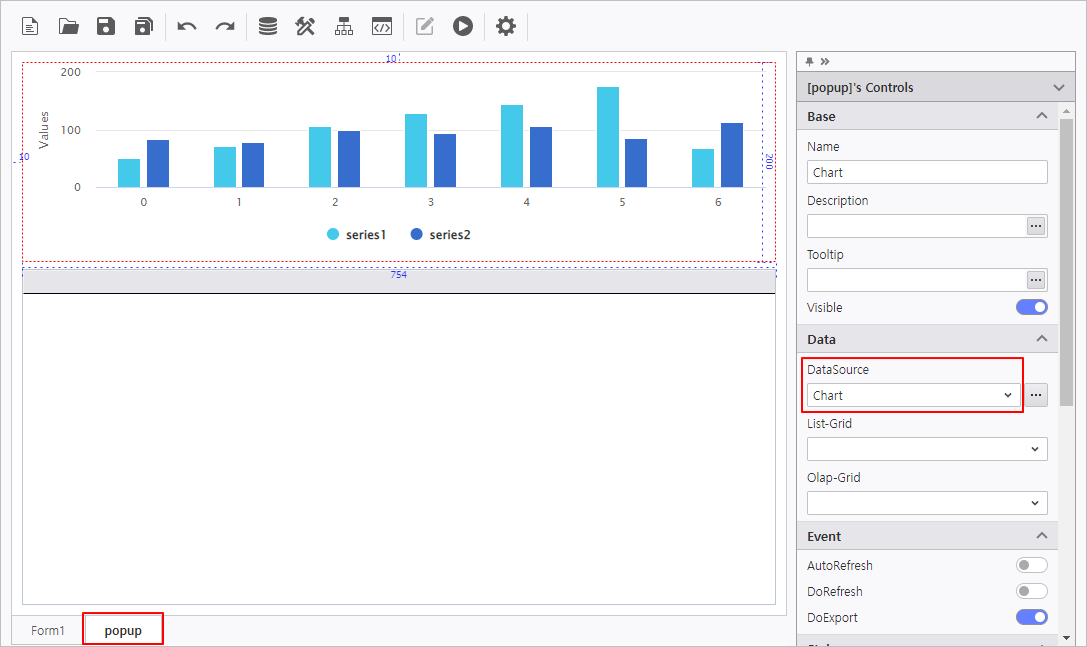Viewport: 1087px width, 647px height.
Task: Enable the AutoRefresh toggle
Action: [x=1031, y=565]
